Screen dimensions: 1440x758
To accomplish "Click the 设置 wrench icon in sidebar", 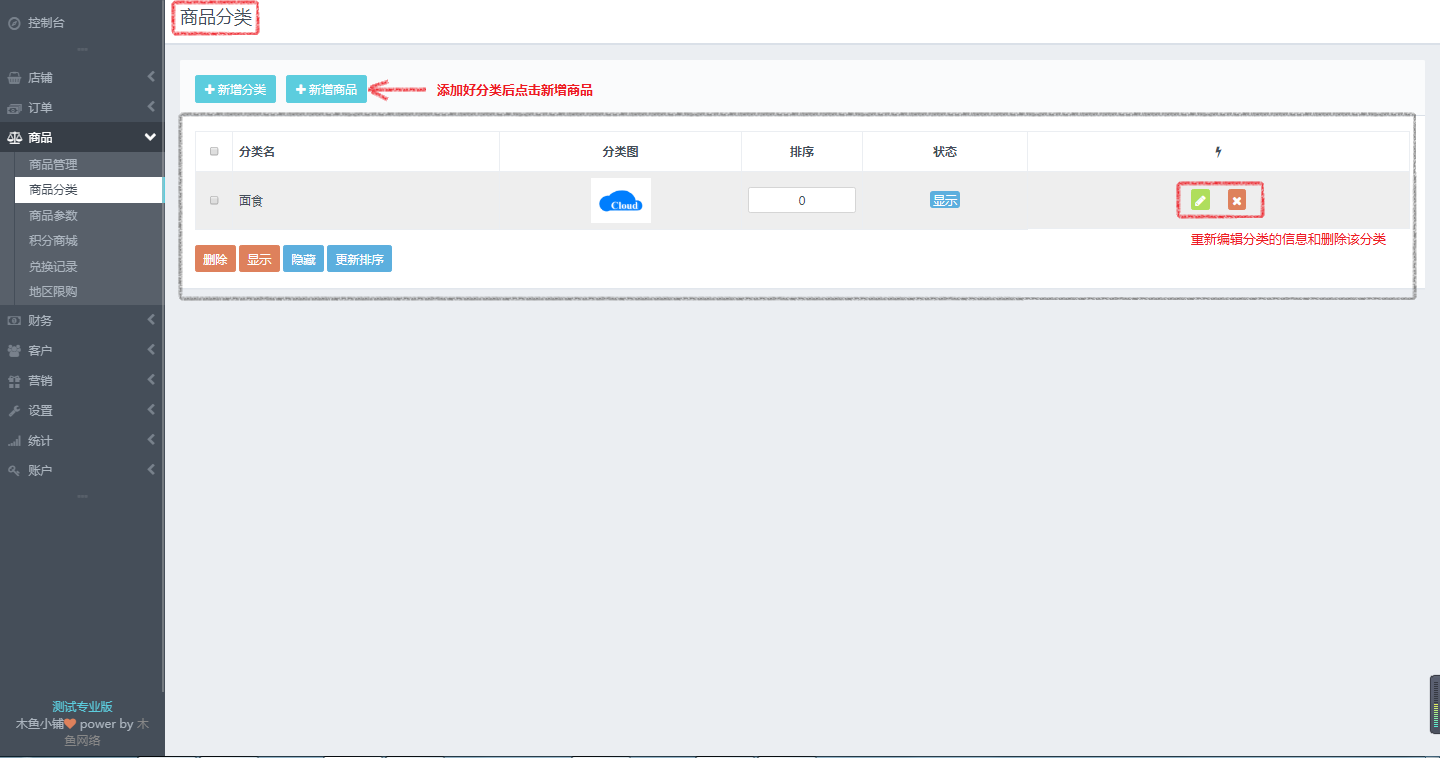I will [x=14, y=411].
